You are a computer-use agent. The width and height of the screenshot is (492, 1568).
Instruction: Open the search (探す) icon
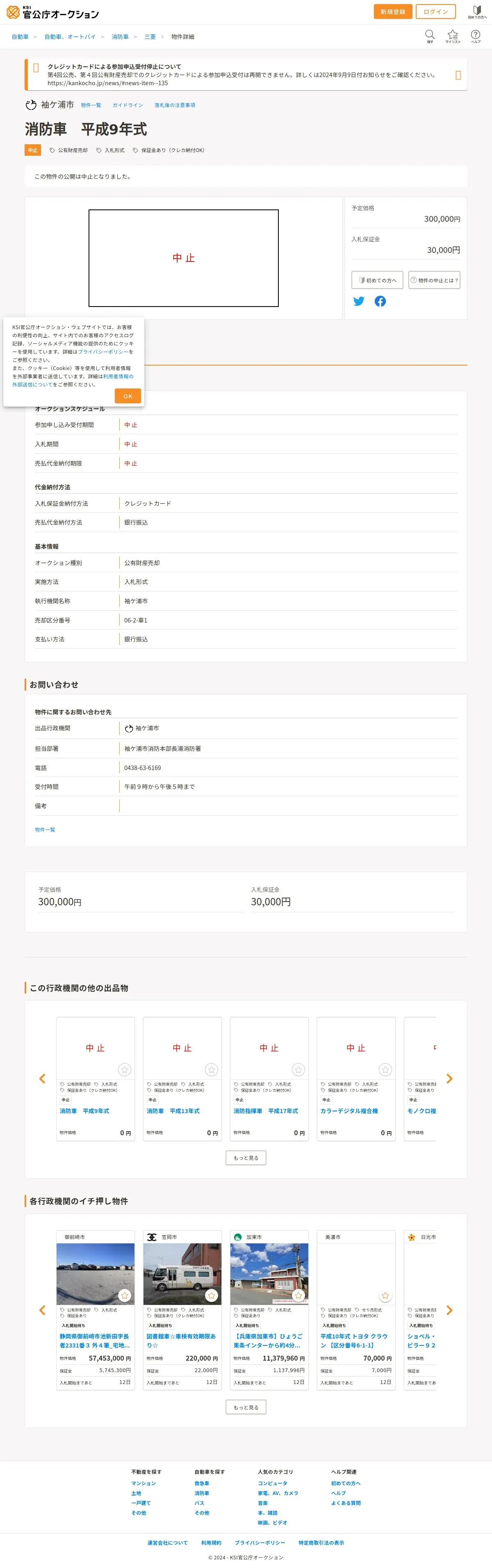(x=430, y=36)
